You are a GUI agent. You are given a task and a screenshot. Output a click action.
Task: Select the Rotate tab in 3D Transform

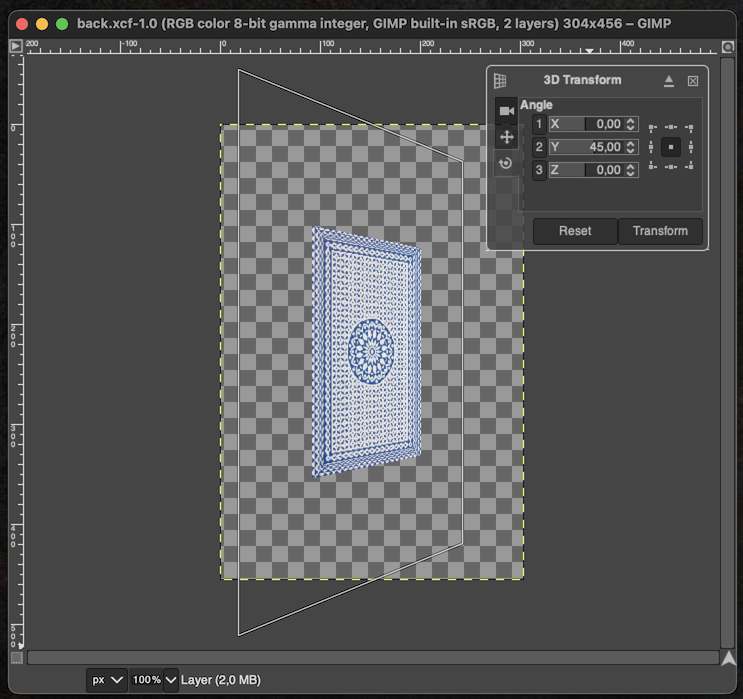tap(506, 163)
